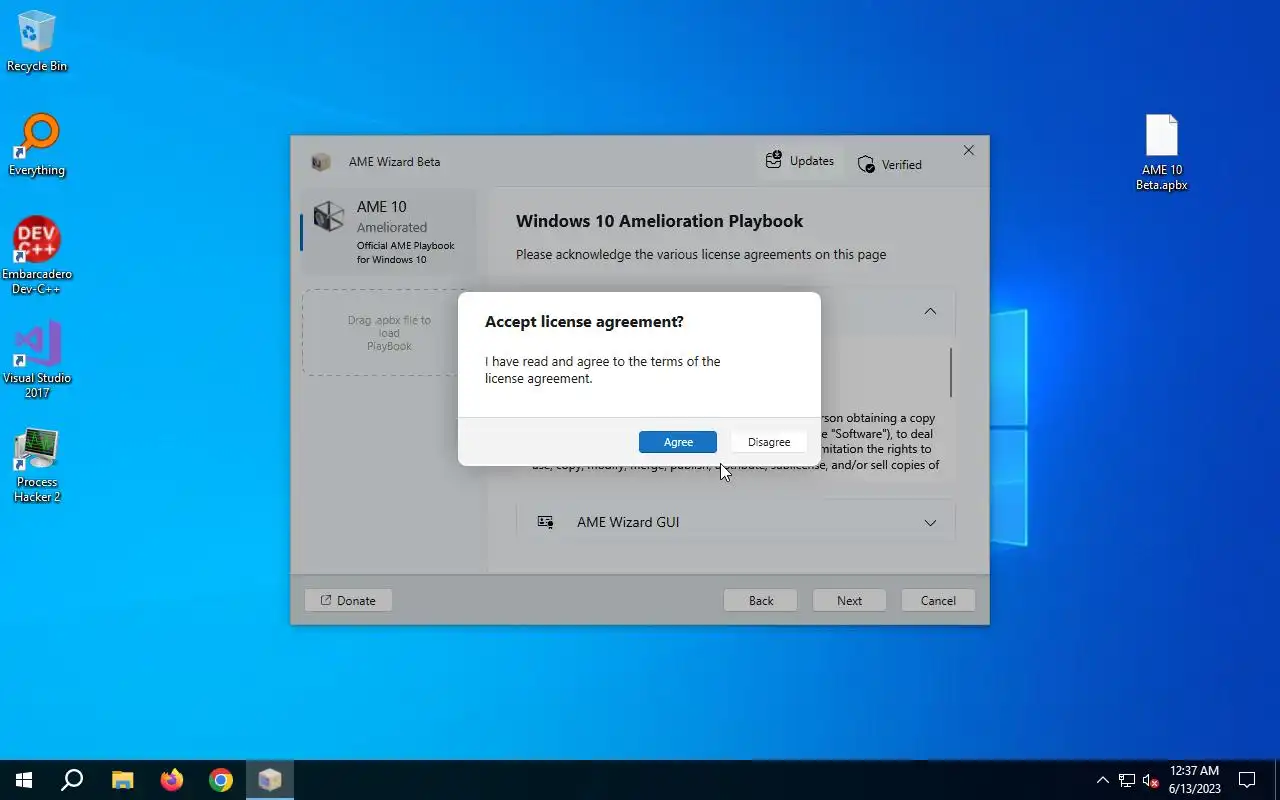Click the drag .apbx file drop zone
The width and height of the screenshot is (1280, 800).
point(389,333)
